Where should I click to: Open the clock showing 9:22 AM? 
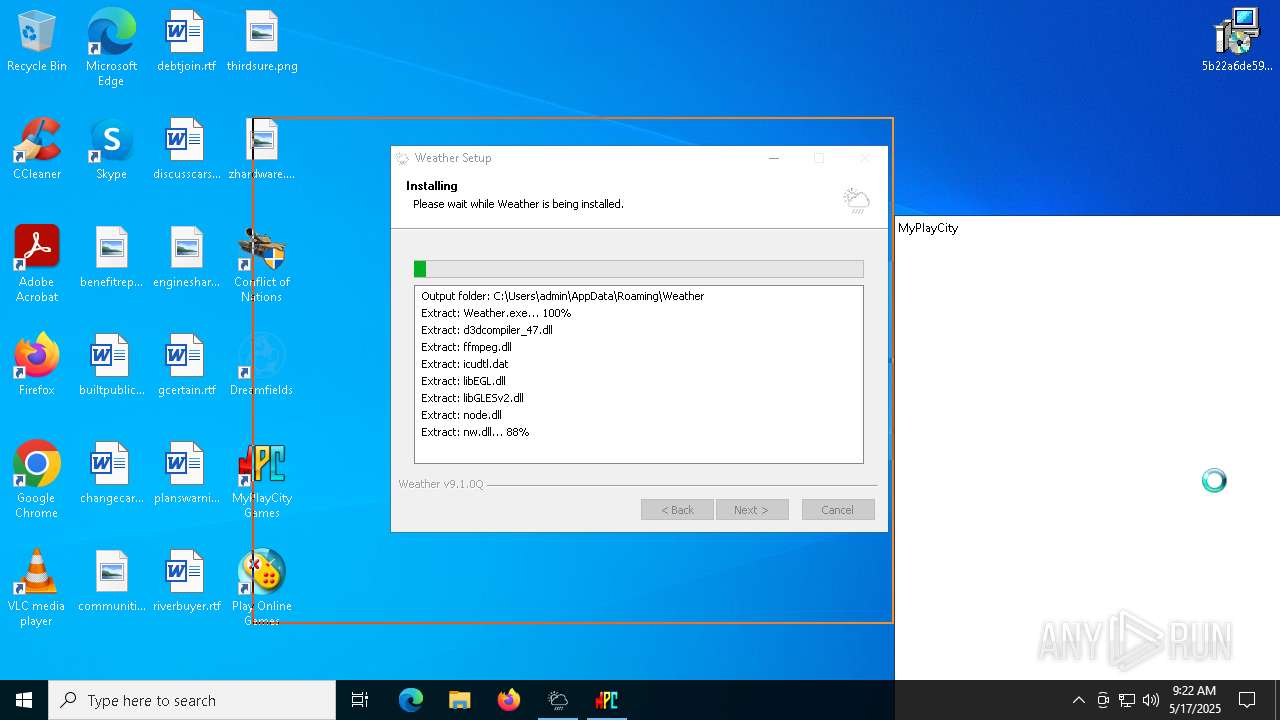1195,700
